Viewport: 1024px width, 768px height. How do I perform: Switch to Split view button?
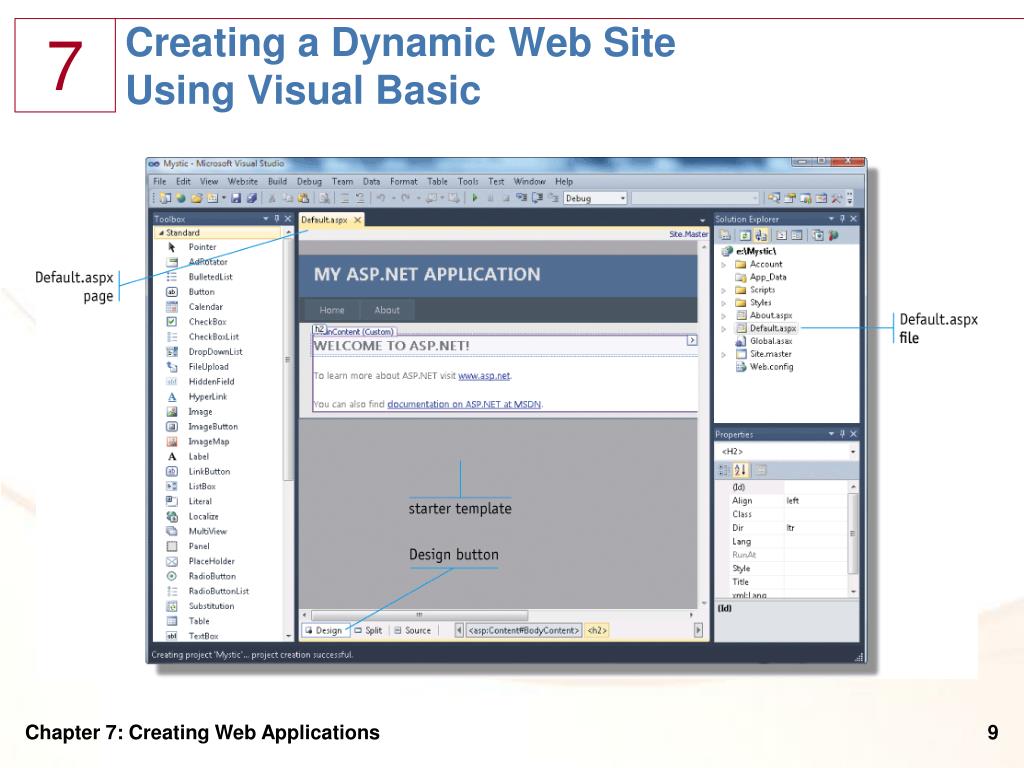(x=368, y=630)
